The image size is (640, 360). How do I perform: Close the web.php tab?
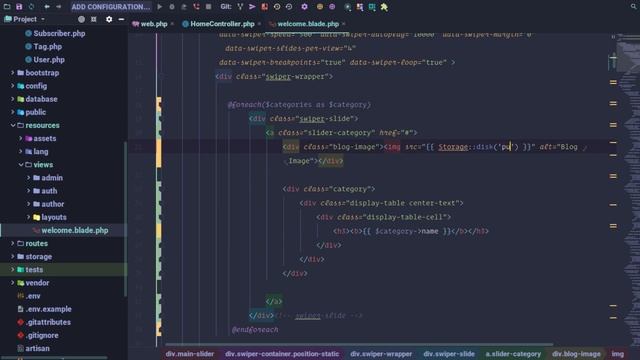click(172, 24)
